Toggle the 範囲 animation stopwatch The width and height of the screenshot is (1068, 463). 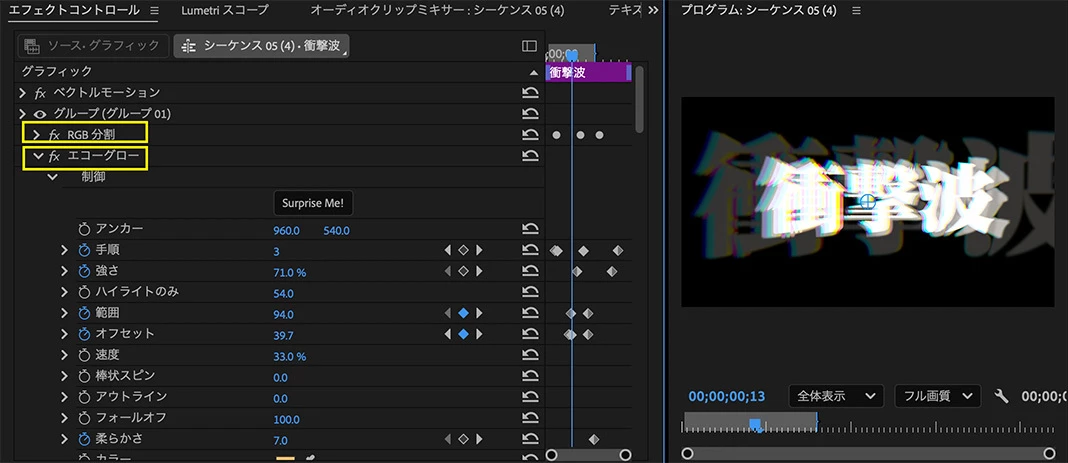tap(84, 313)
